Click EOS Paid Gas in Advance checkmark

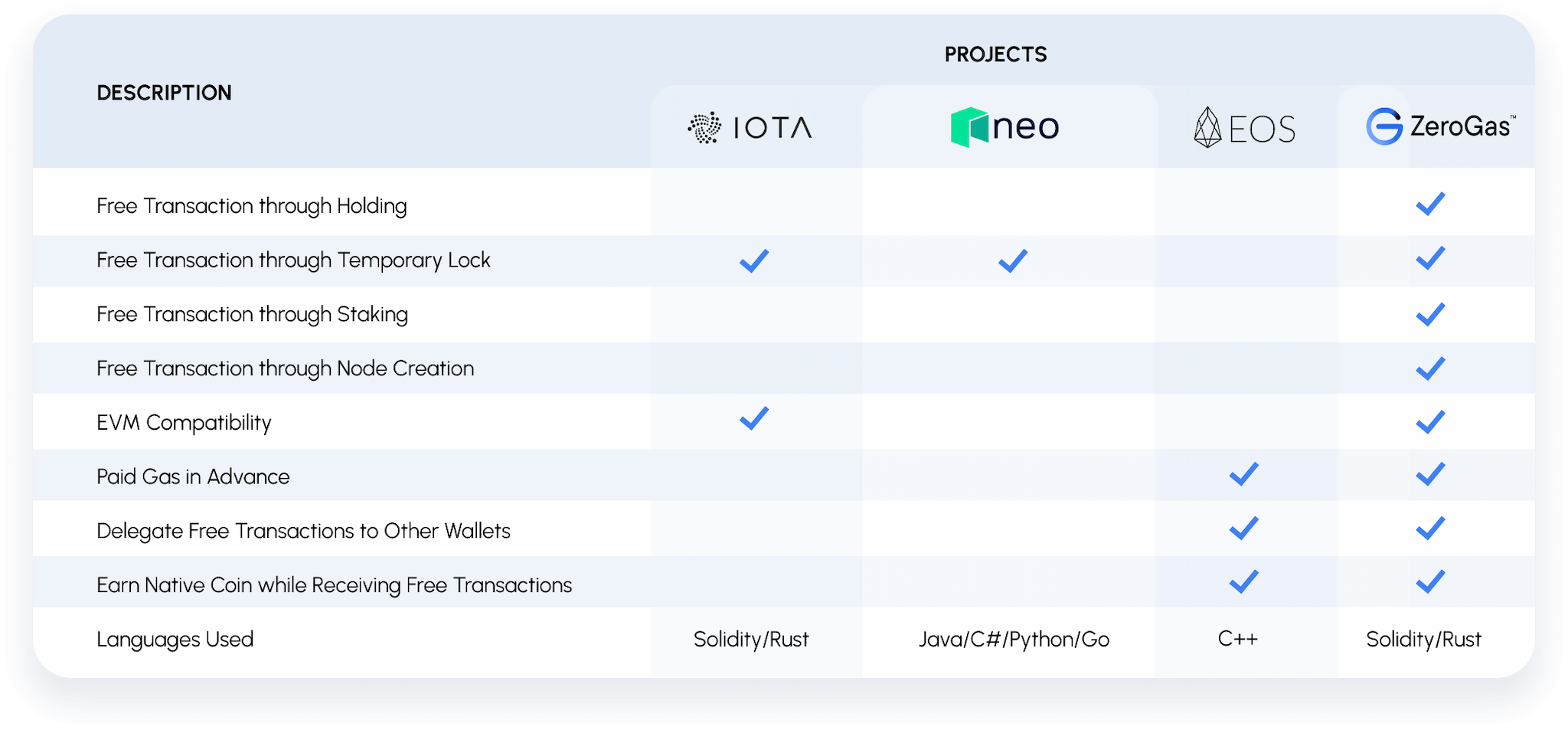(x=1244, y=474)
